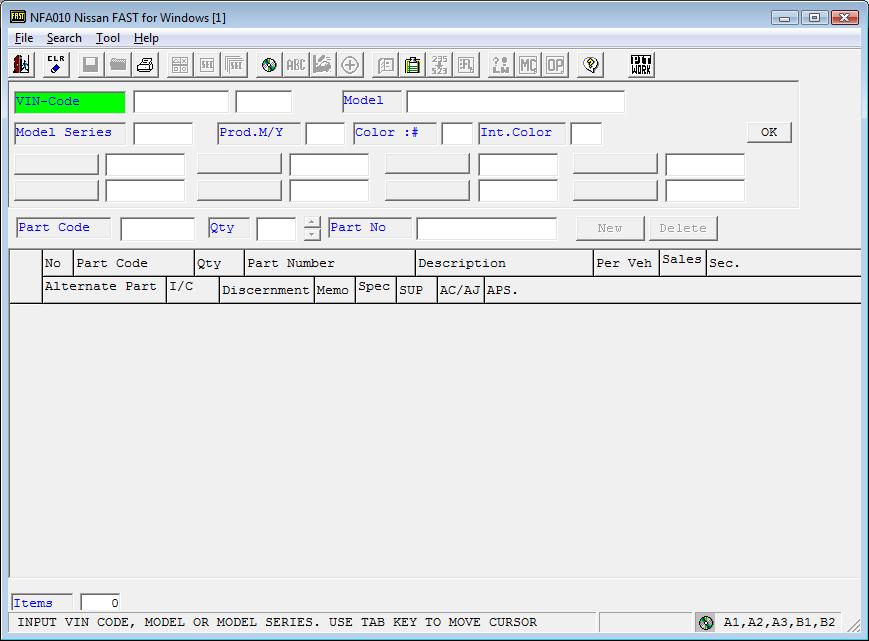This screenshot has height=641, width=869.
Task: Click the MC toolbar icon
Action: pos(528,65)
